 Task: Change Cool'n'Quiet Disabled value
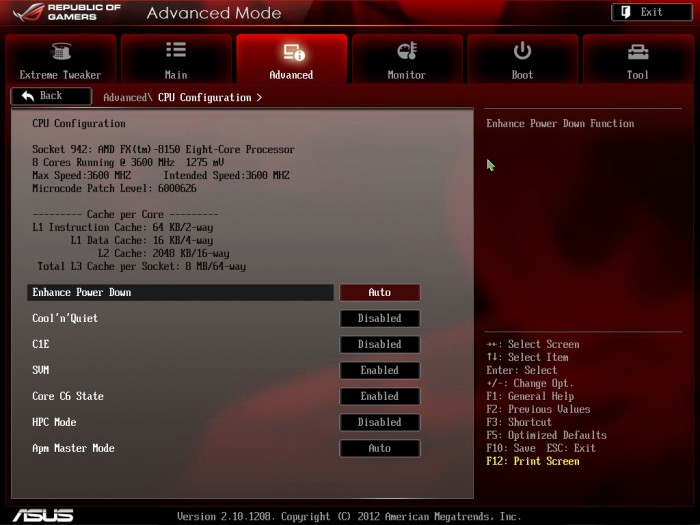(x=379, y=318)
